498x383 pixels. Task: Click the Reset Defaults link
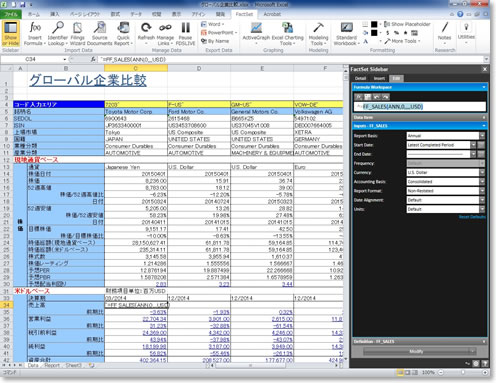(x=472, y=217)
